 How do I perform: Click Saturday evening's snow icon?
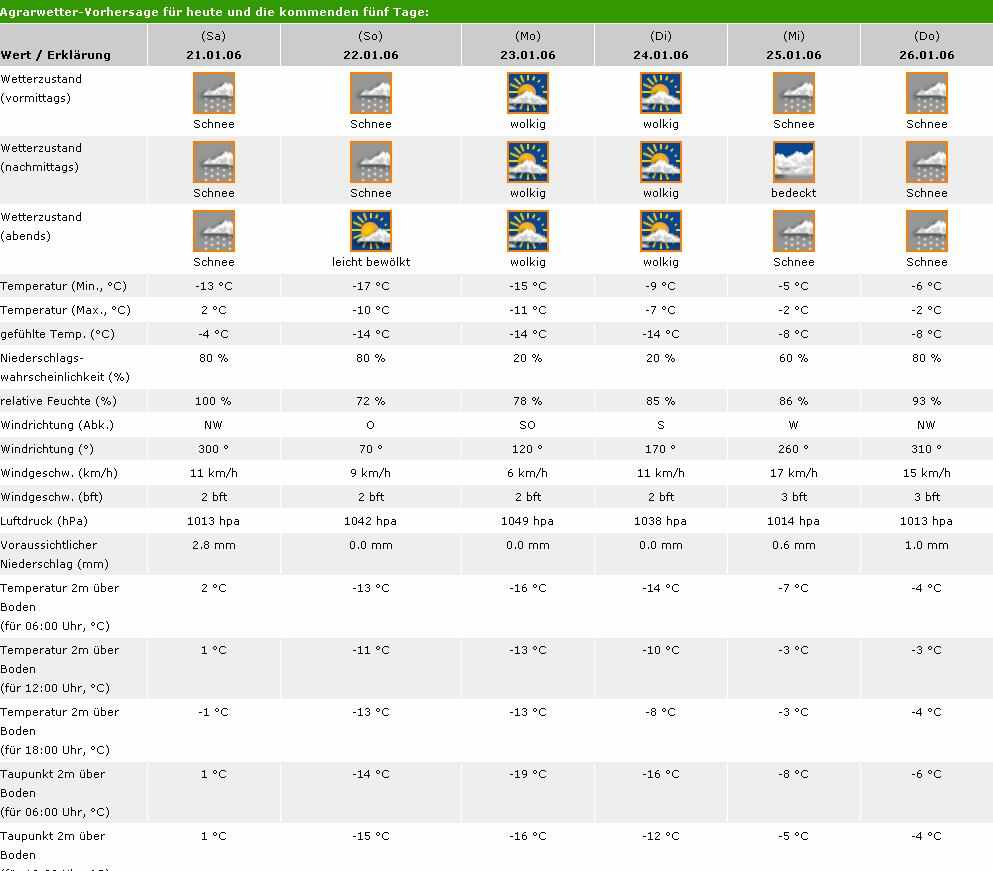213,231
